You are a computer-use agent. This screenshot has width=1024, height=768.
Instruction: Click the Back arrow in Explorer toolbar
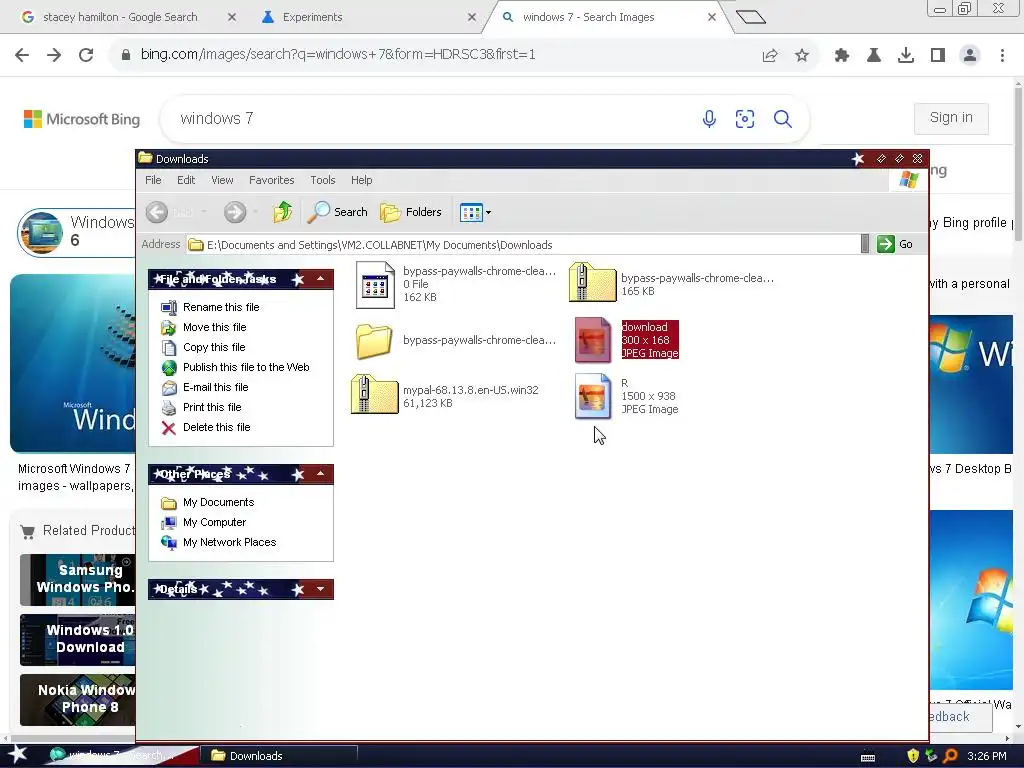157,212
